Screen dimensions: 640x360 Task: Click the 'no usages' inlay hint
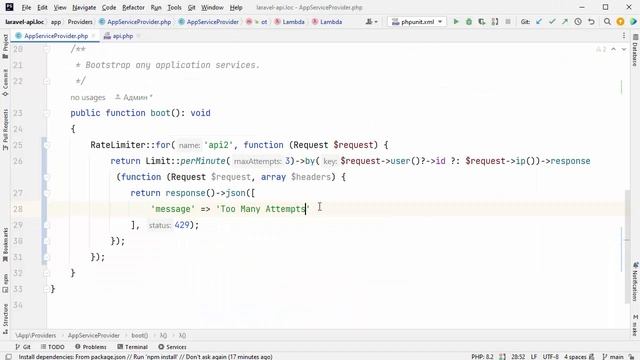(x=88, y=97)
